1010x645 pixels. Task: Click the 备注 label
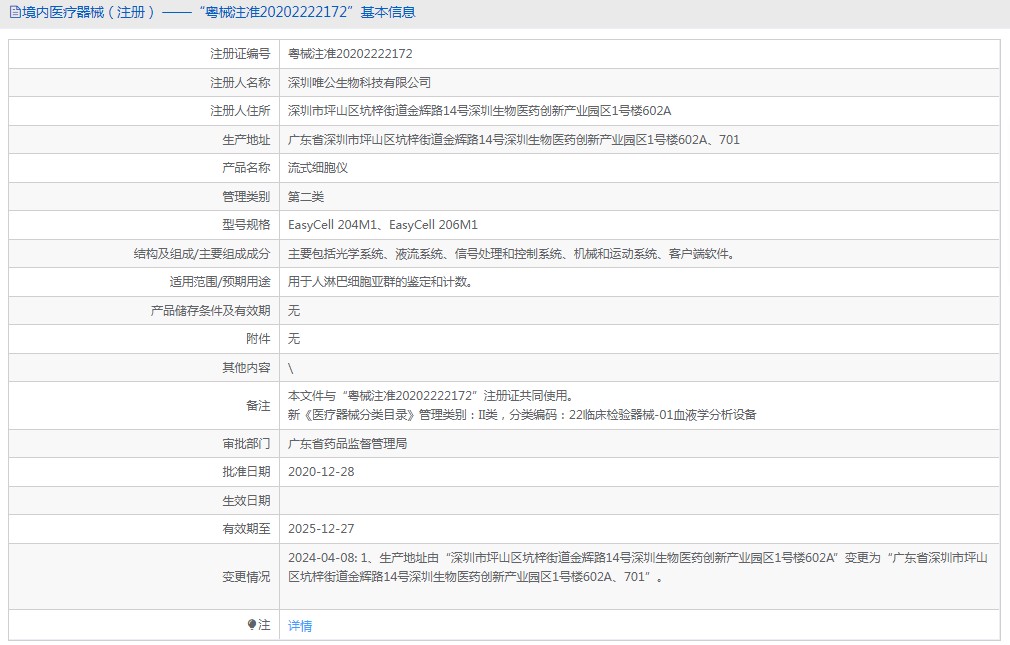258,405
